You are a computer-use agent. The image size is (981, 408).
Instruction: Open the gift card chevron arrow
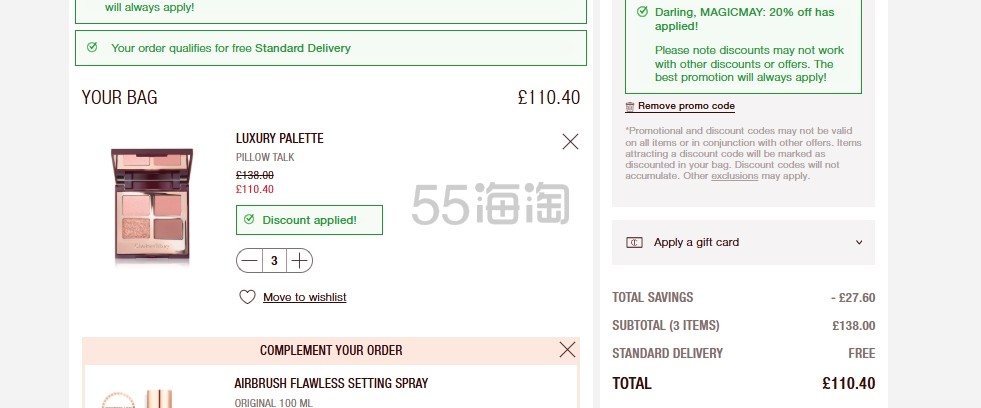[859, 242]
